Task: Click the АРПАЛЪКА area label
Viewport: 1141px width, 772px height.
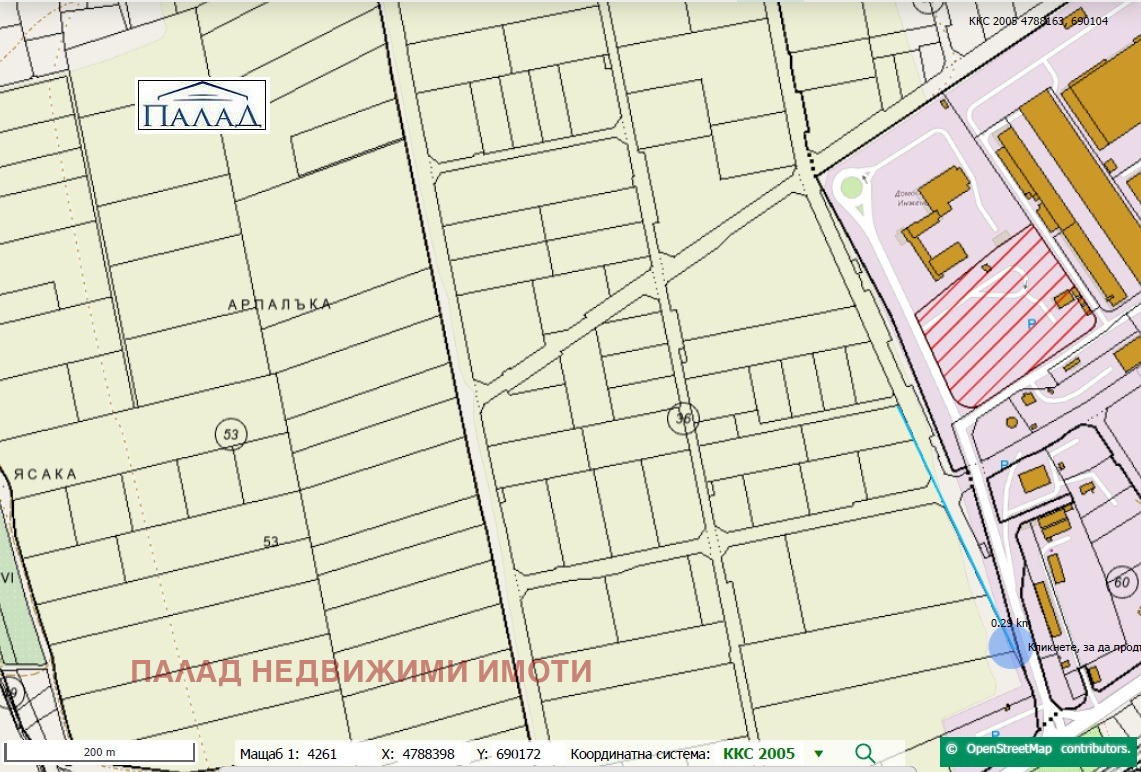Action: pyautogui.click(x=279, y=304)
